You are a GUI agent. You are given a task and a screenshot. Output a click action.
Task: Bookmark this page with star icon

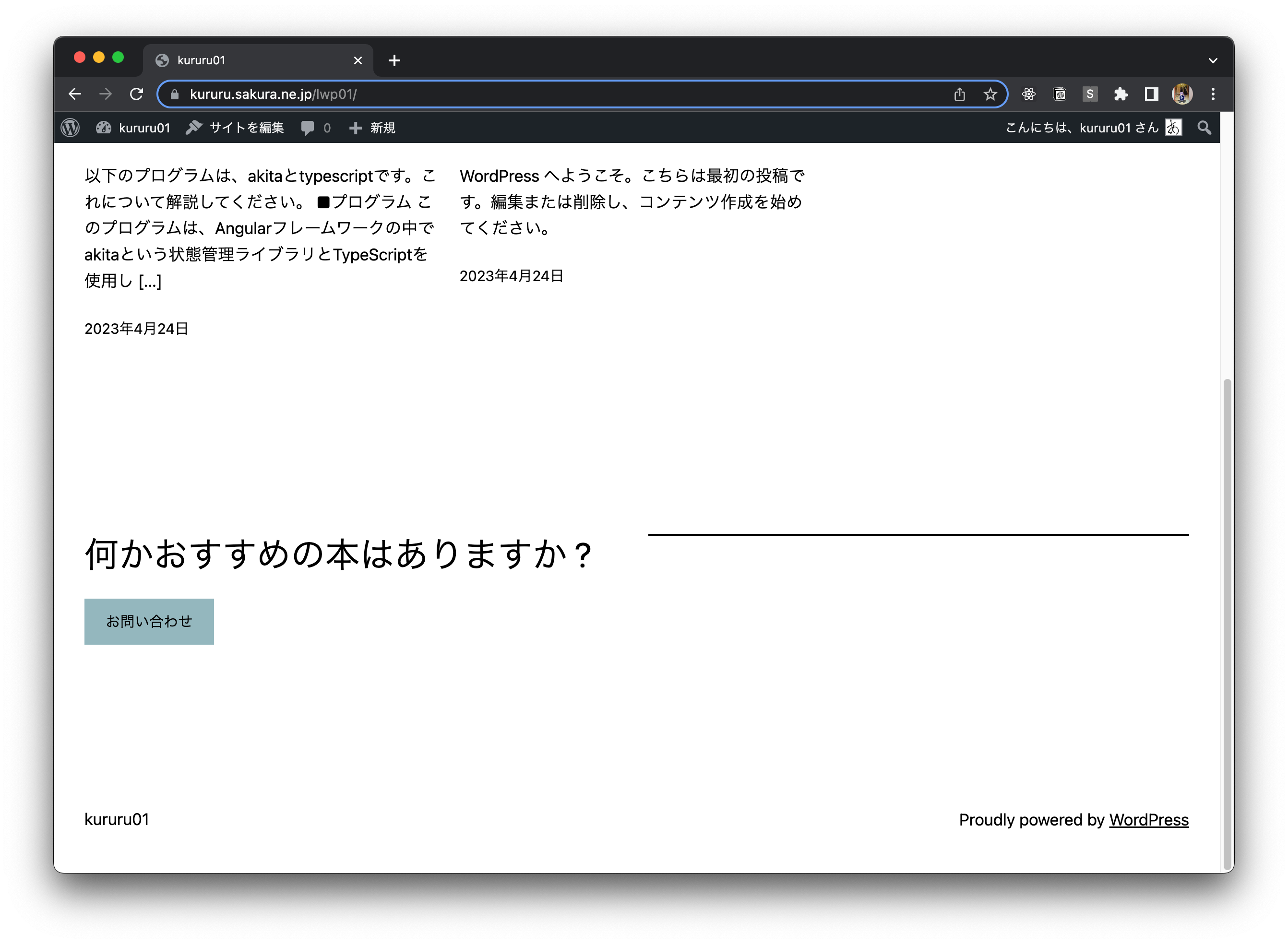click(990, 94)
